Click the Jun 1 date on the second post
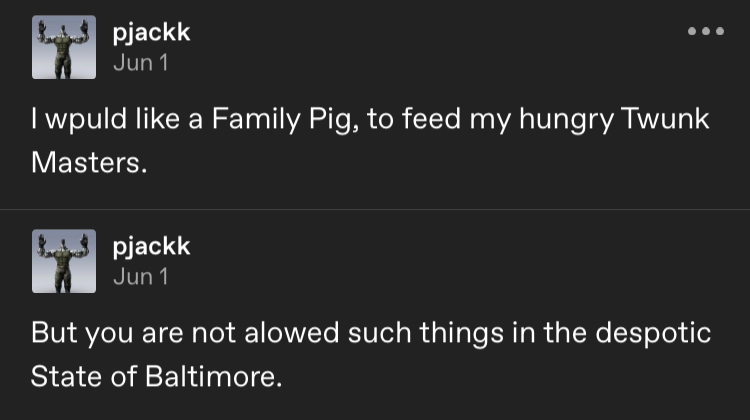 tap(140, 277)
